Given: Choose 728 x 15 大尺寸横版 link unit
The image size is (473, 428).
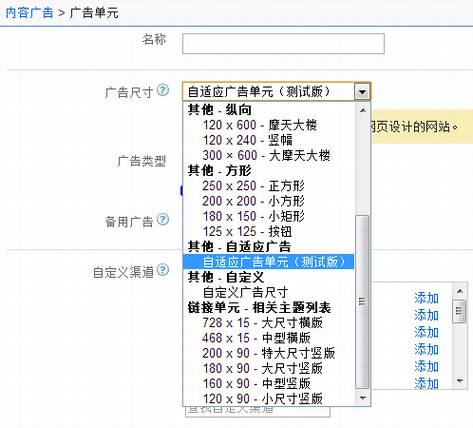Looking at the screenshot, I should coord(263,323).
